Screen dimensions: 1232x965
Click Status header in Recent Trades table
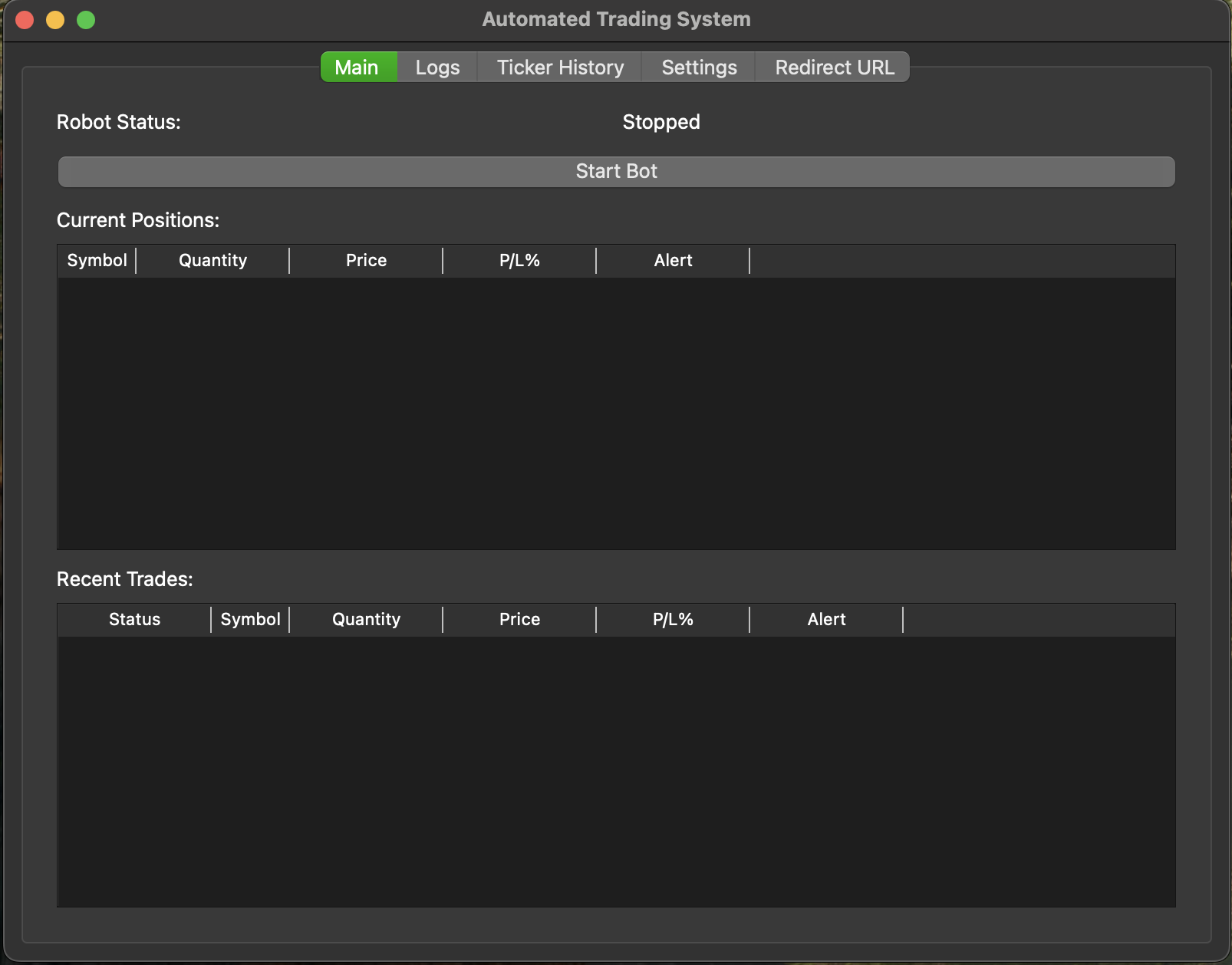[x=134, y=620]
